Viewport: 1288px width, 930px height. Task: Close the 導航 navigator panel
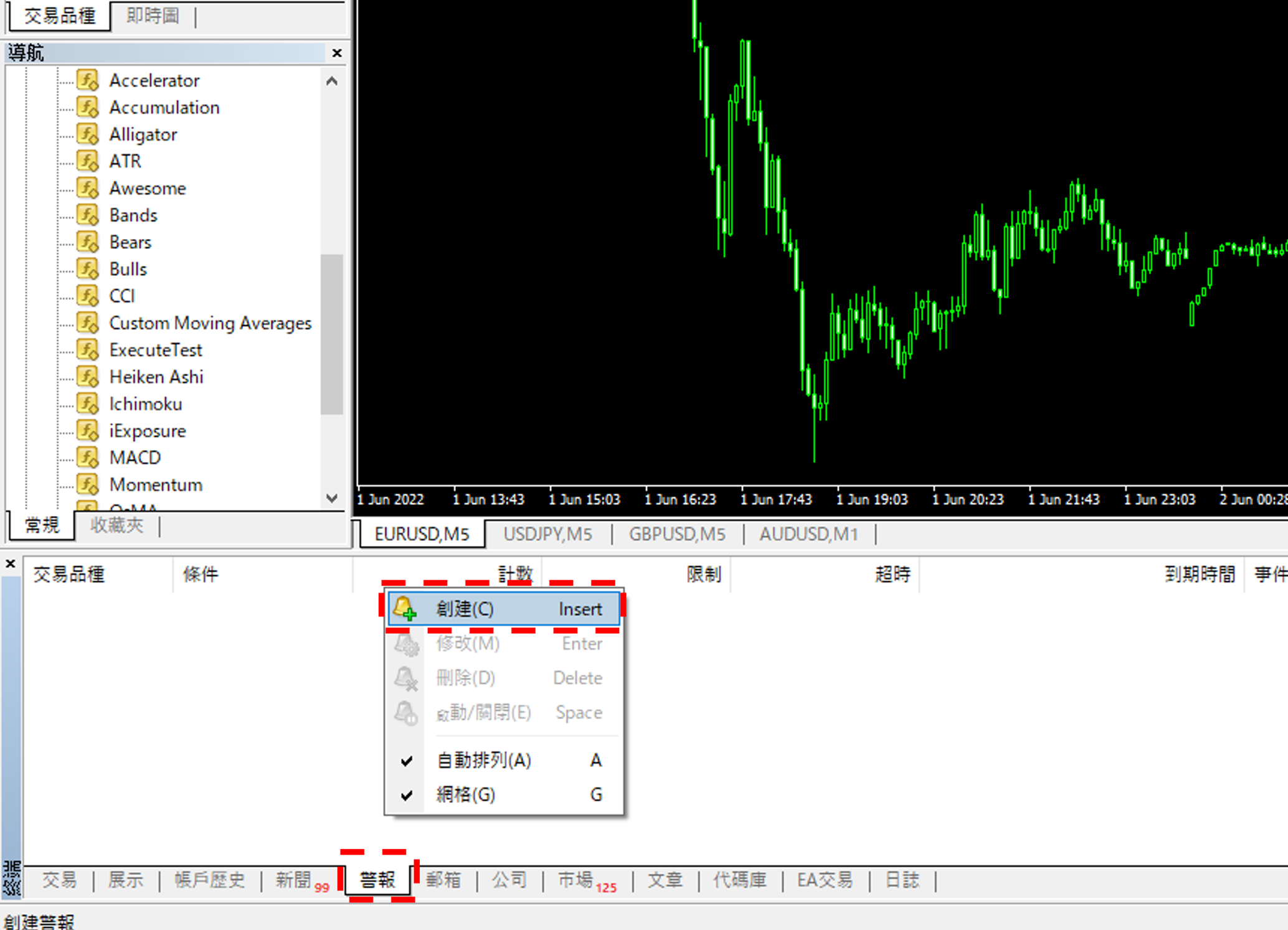(337, 53)
